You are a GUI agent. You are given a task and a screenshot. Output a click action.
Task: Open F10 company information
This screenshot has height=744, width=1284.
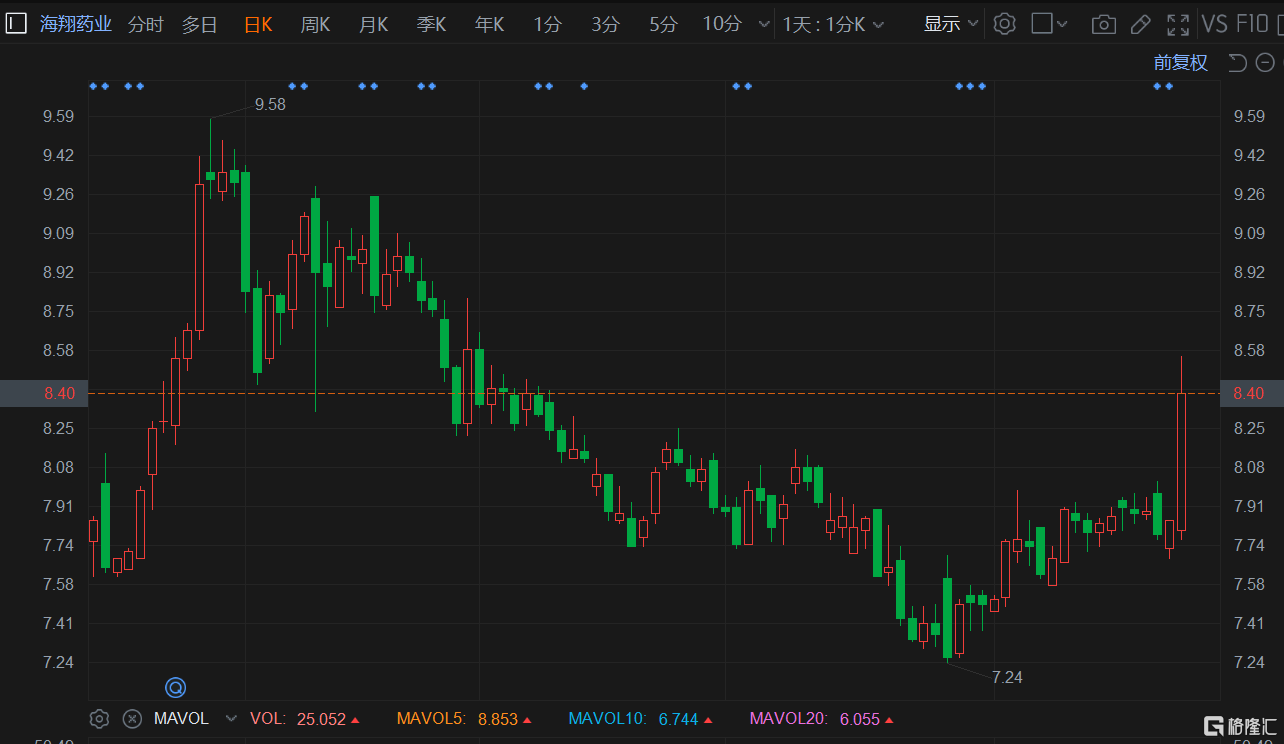1252,24
